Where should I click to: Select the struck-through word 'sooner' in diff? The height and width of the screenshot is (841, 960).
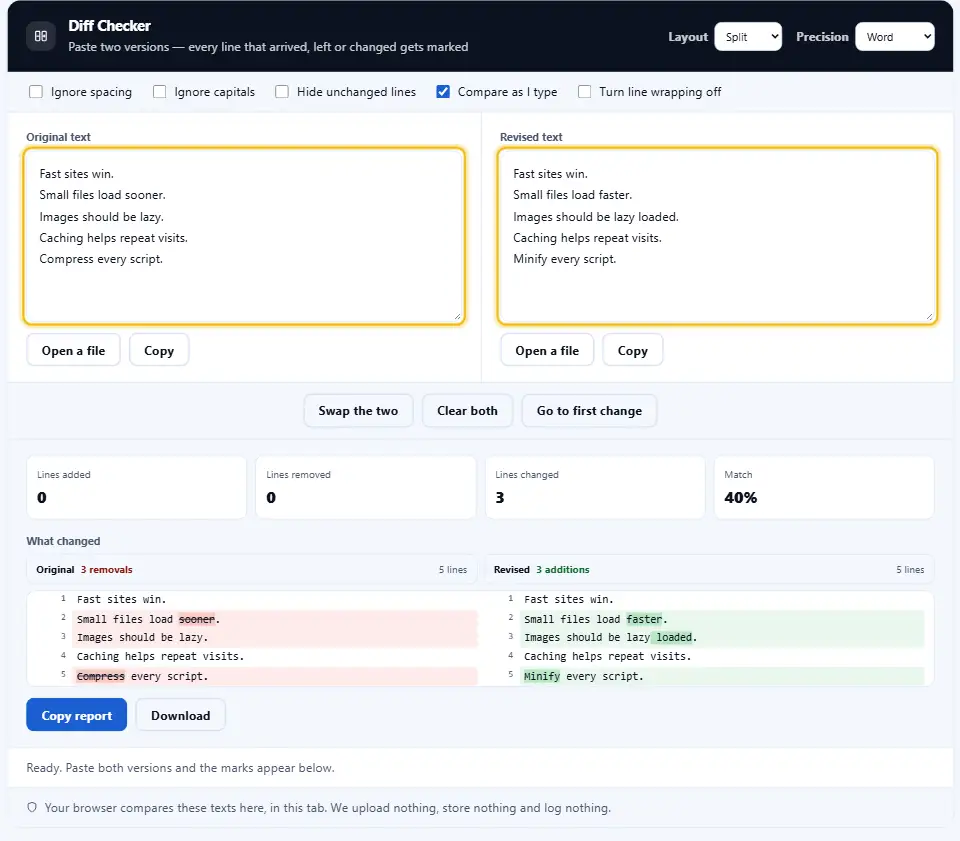pyautogui.click(x=197, y=619)
